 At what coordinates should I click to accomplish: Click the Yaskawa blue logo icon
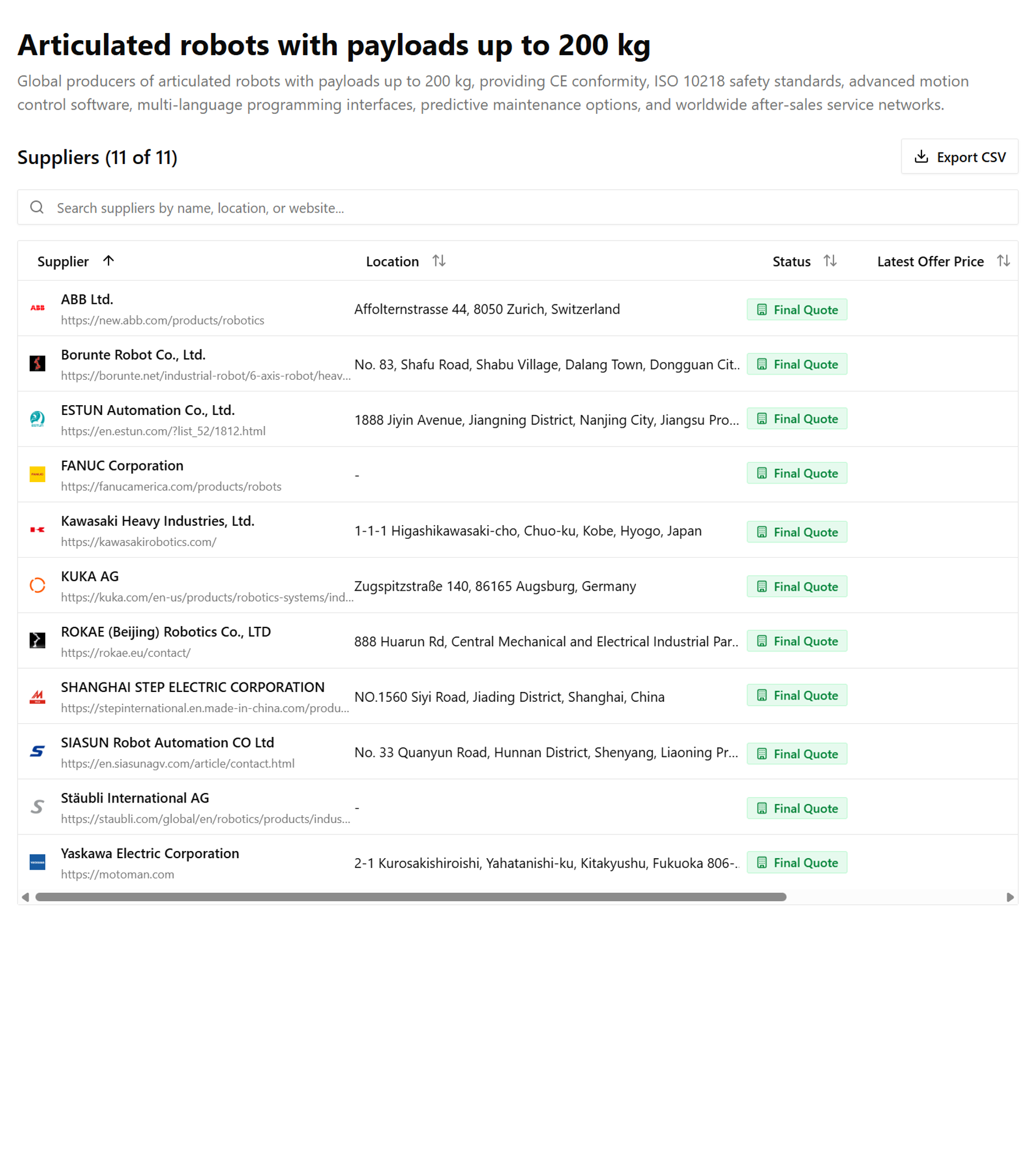tap(38, 863)
